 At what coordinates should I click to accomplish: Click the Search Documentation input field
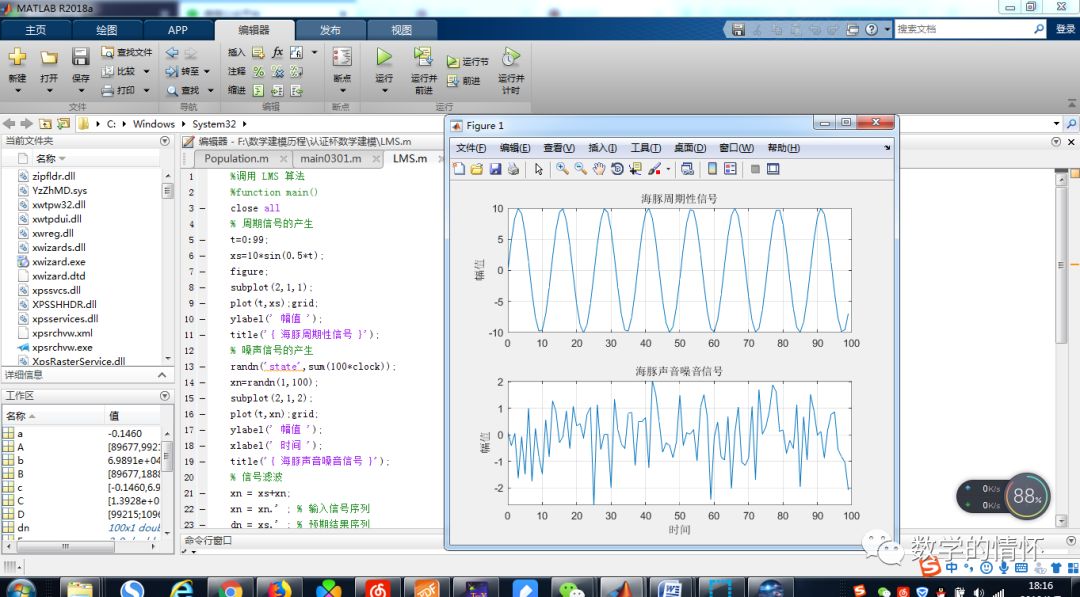coord(964,29)
